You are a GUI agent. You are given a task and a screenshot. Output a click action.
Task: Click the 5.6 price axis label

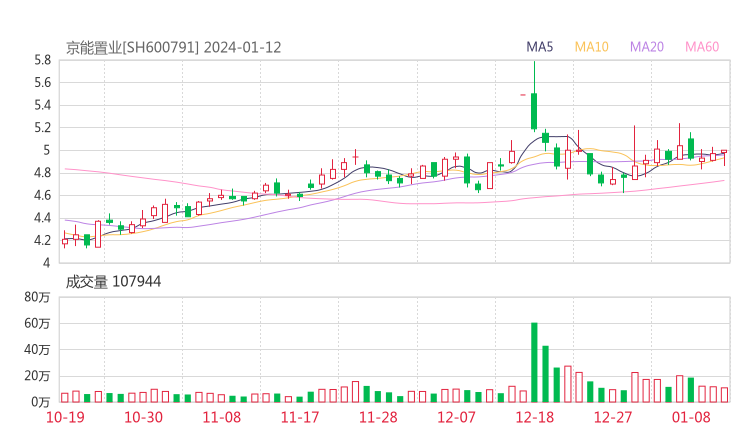(42, 83)
